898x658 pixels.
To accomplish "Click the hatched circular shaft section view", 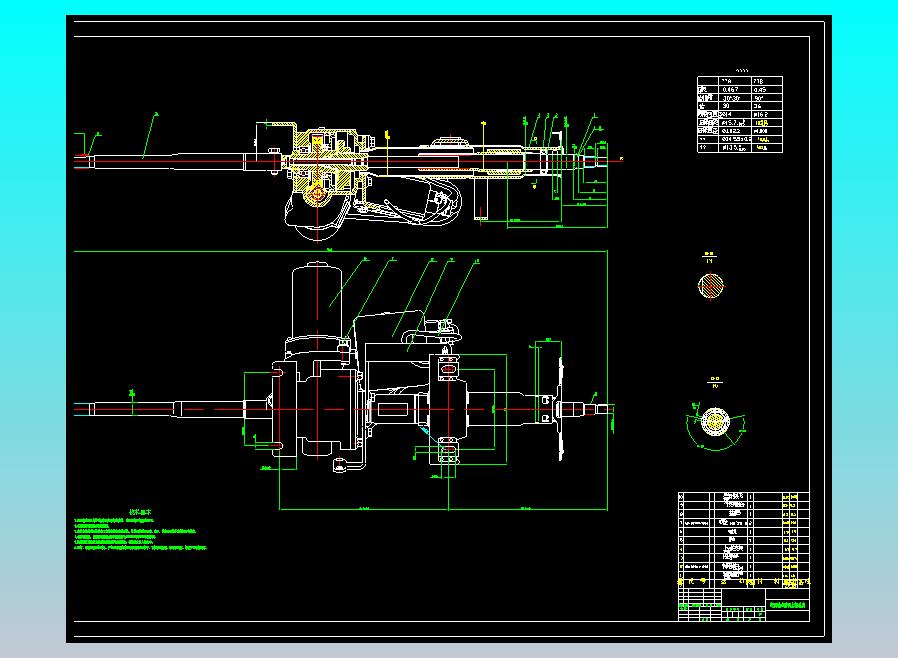I will point(711,285).
